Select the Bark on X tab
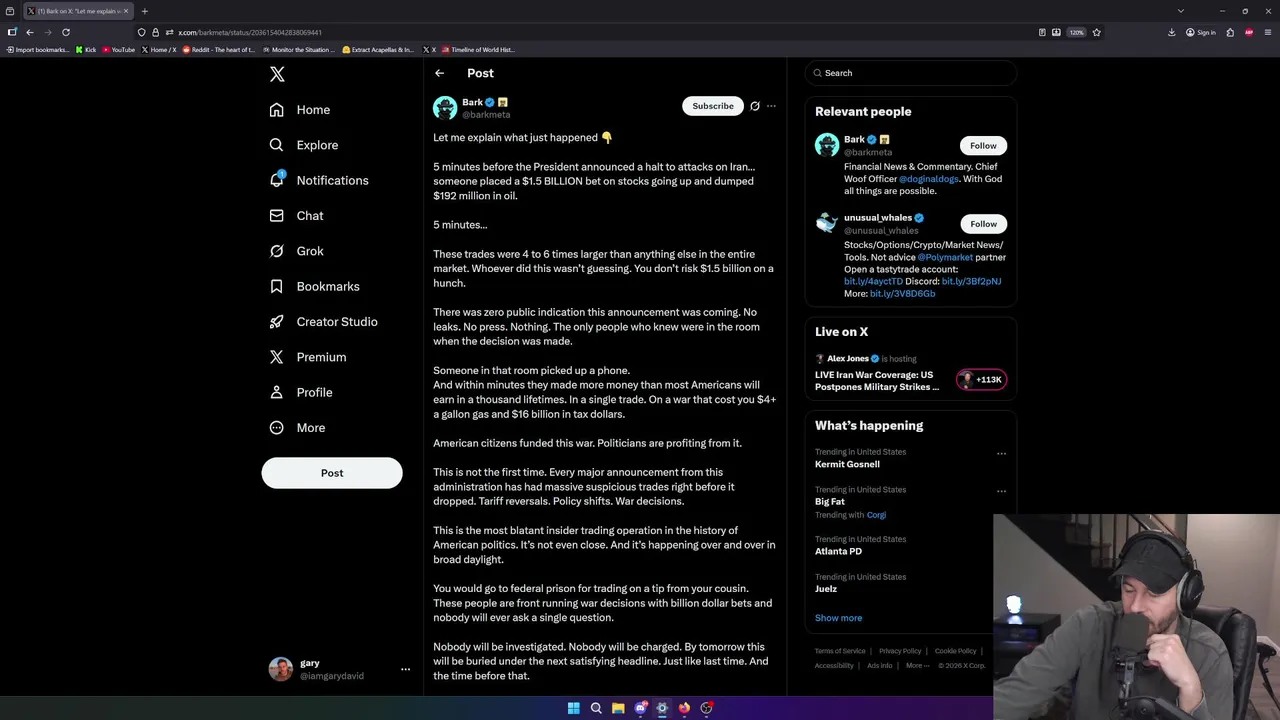1280x720 pixels. point(78,11)
